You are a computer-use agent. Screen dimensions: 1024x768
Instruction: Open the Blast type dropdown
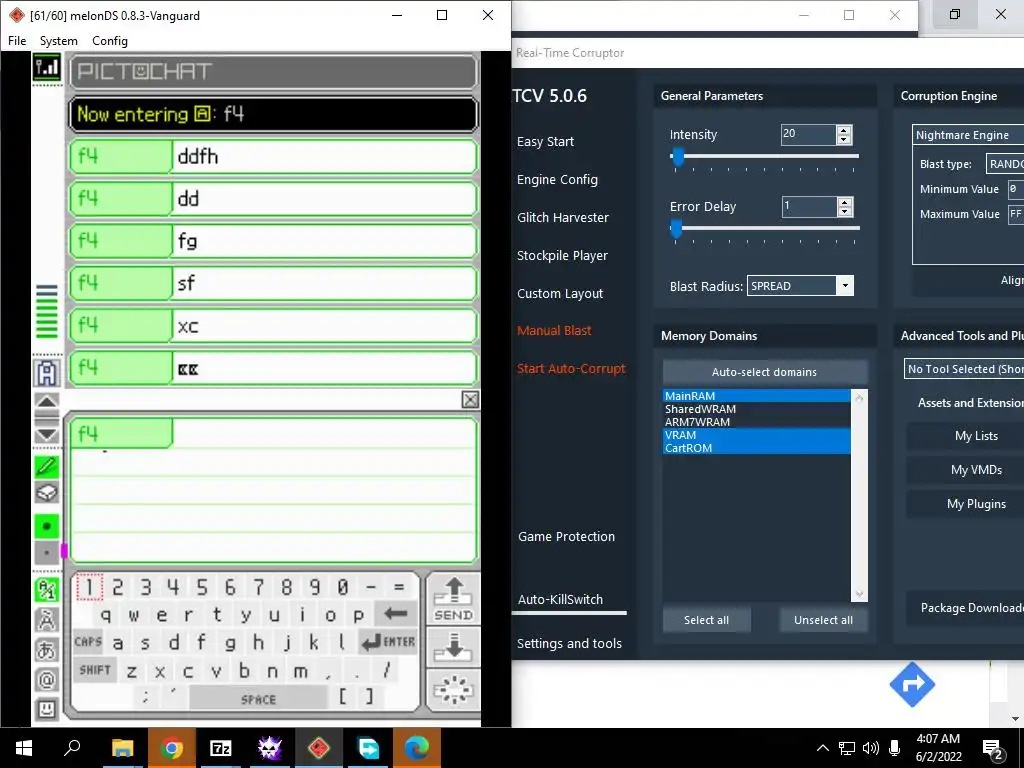pyautogui.click(x=1004, y=164)
